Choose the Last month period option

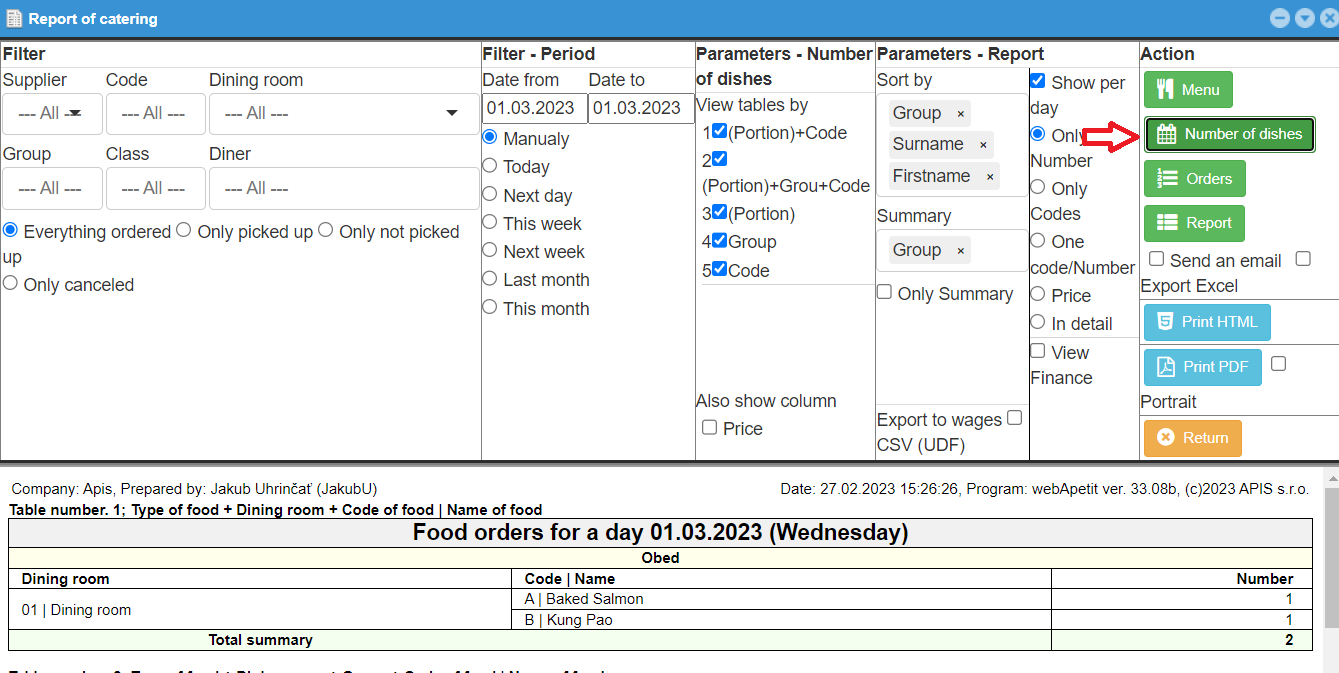[490, 278]
